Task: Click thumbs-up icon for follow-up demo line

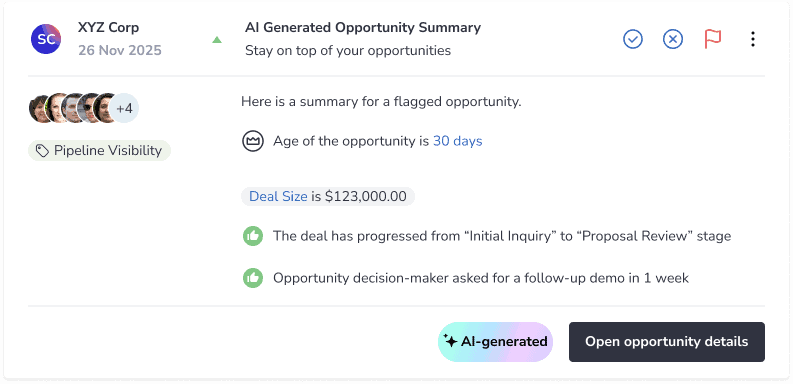Action: (252, 278)
